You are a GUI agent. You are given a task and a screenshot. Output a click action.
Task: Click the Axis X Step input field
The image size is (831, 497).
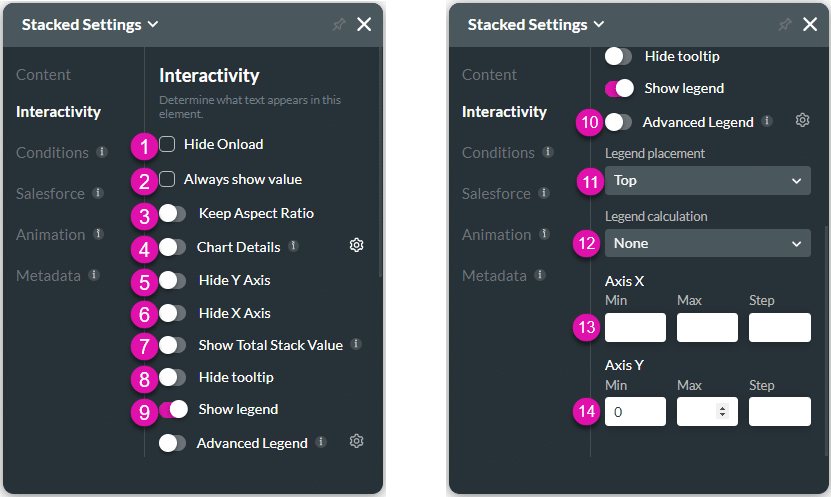pyautogui.click(x=779, y=327)
